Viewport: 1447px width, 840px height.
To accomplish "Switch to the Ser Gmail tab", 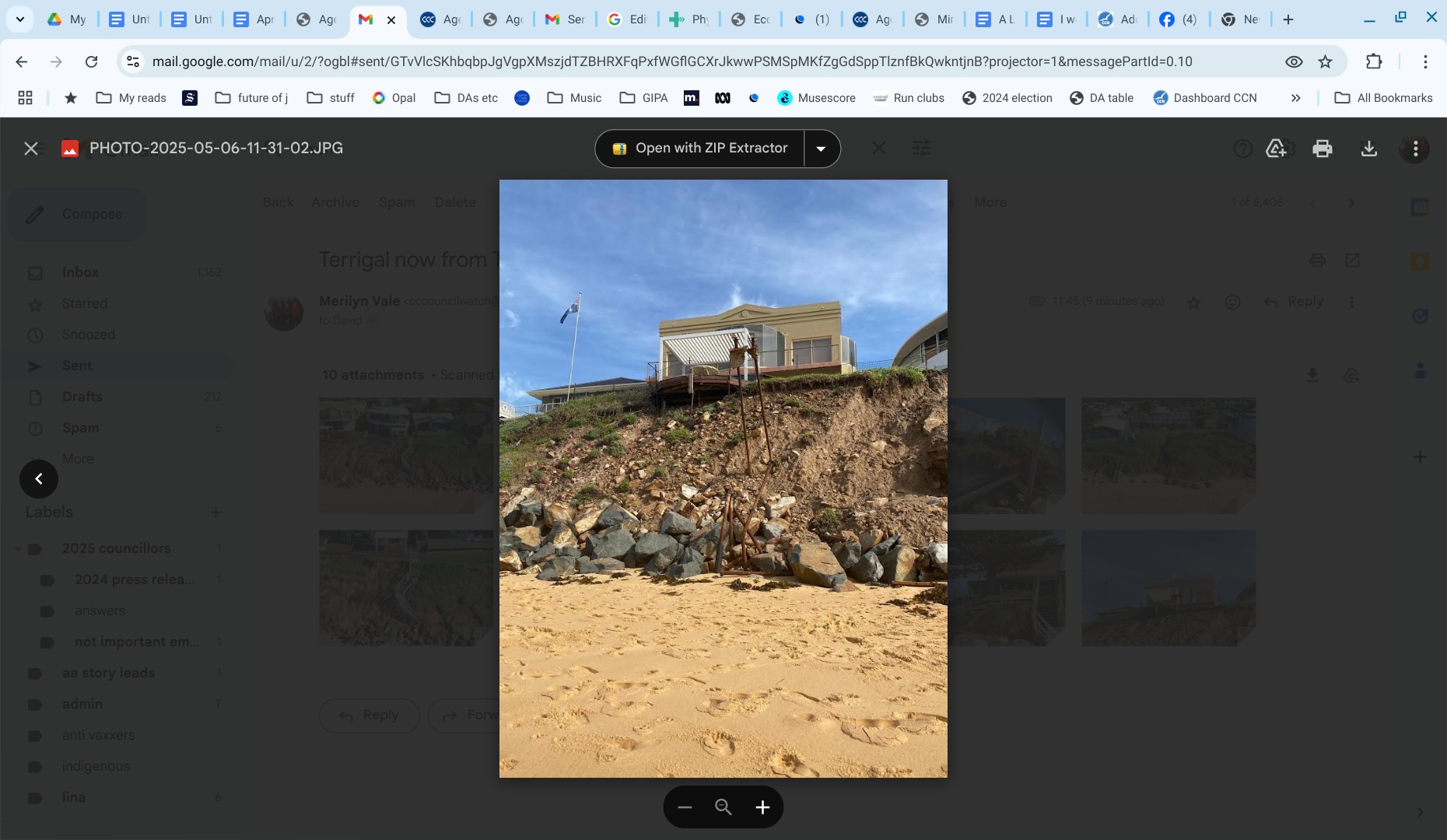I will click(565, 19).
